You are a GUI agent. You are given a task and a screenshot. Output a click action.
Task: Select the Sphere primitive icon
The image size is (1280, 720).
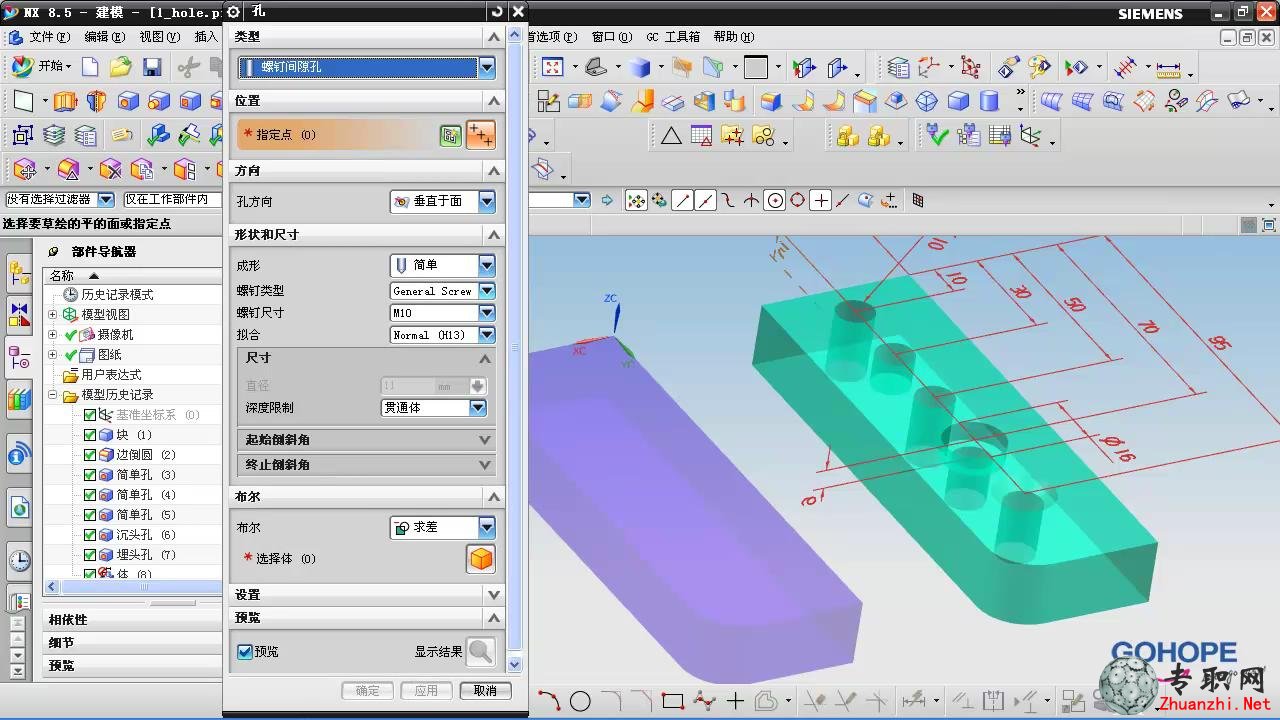point(927,101)
